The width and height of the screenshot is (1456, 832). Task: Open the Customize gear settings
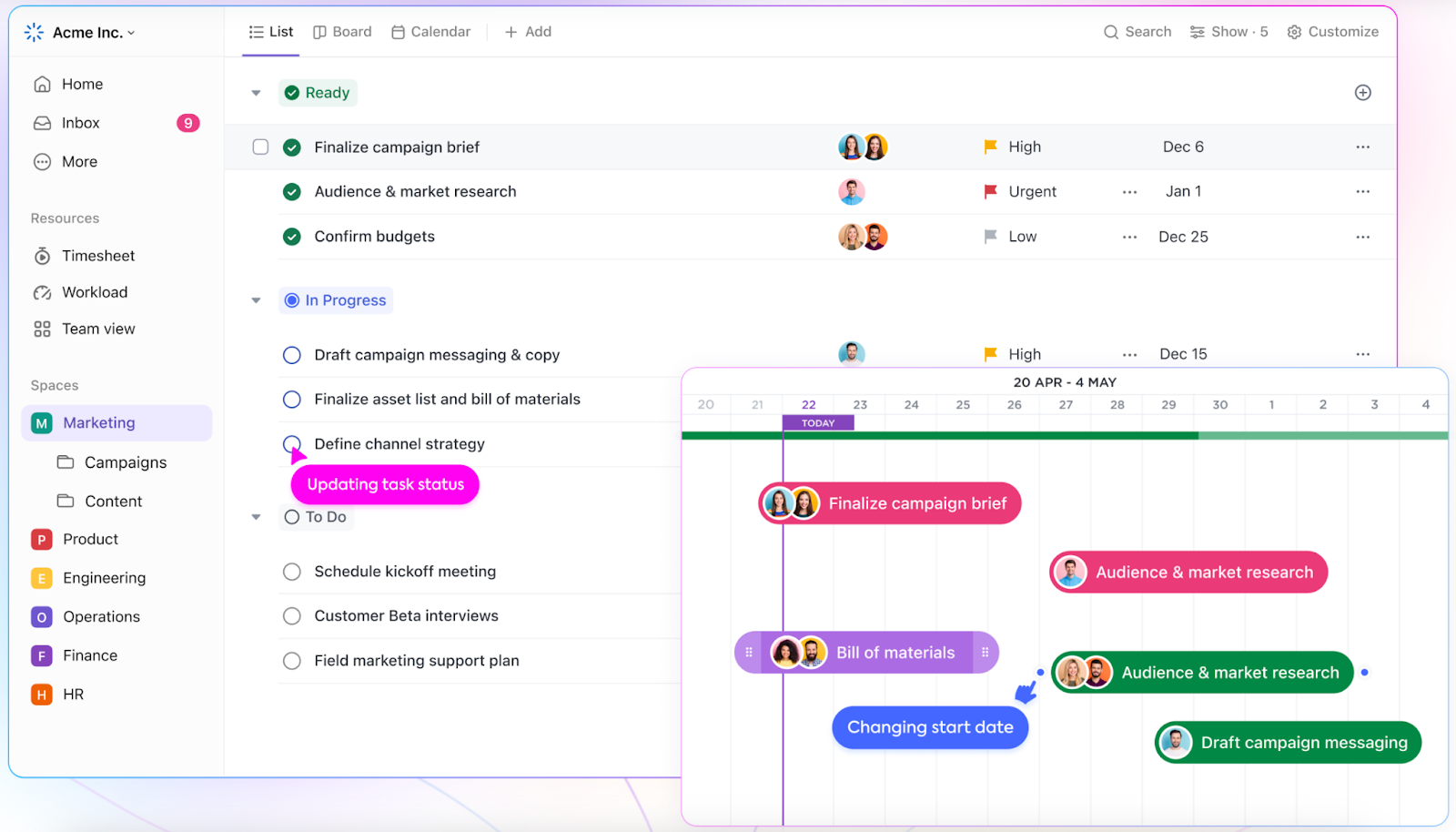pyautogui.click(x=1294, y=32)
